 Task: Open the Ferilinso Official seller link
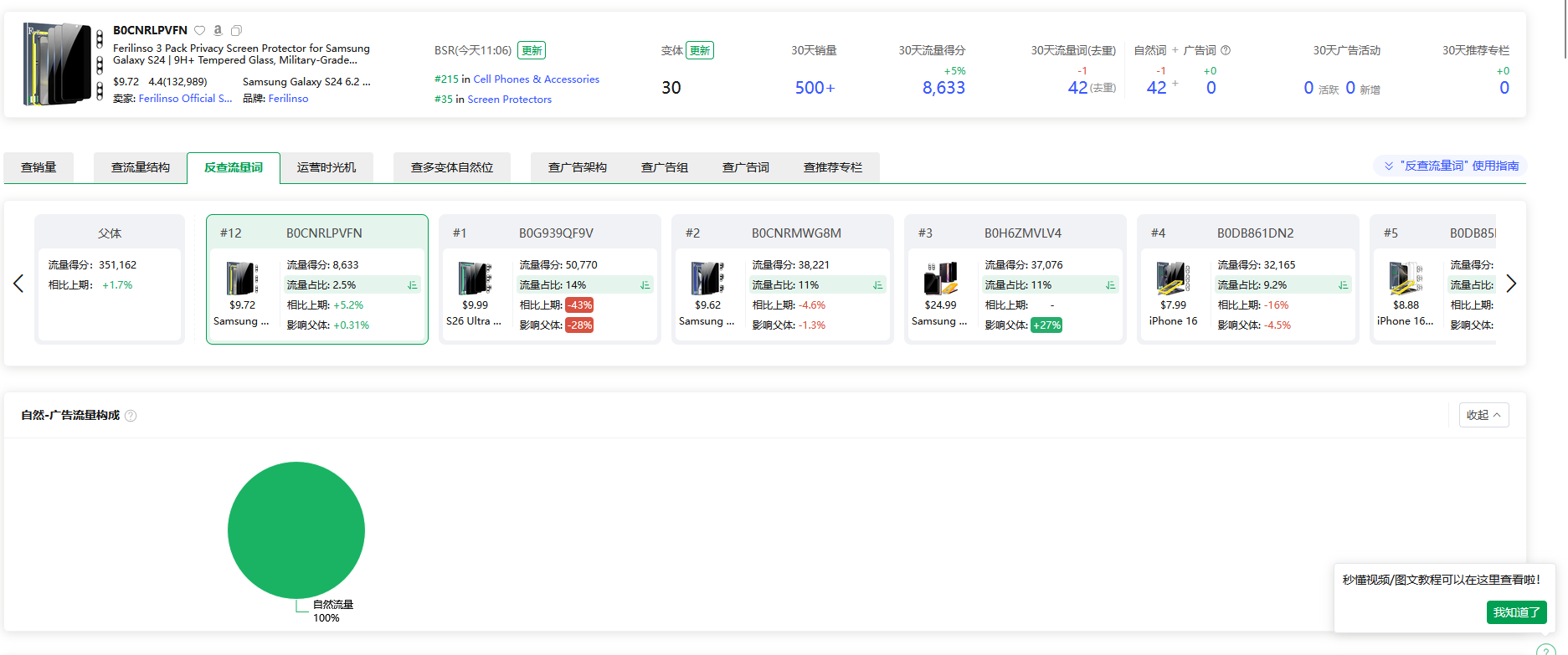186,99
